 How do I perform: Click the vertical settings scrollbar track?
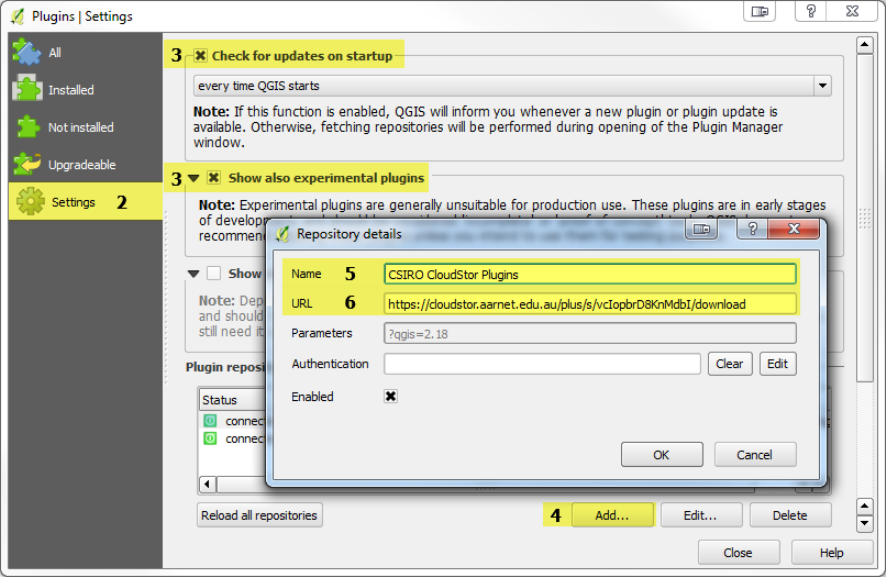coord(865,218)
